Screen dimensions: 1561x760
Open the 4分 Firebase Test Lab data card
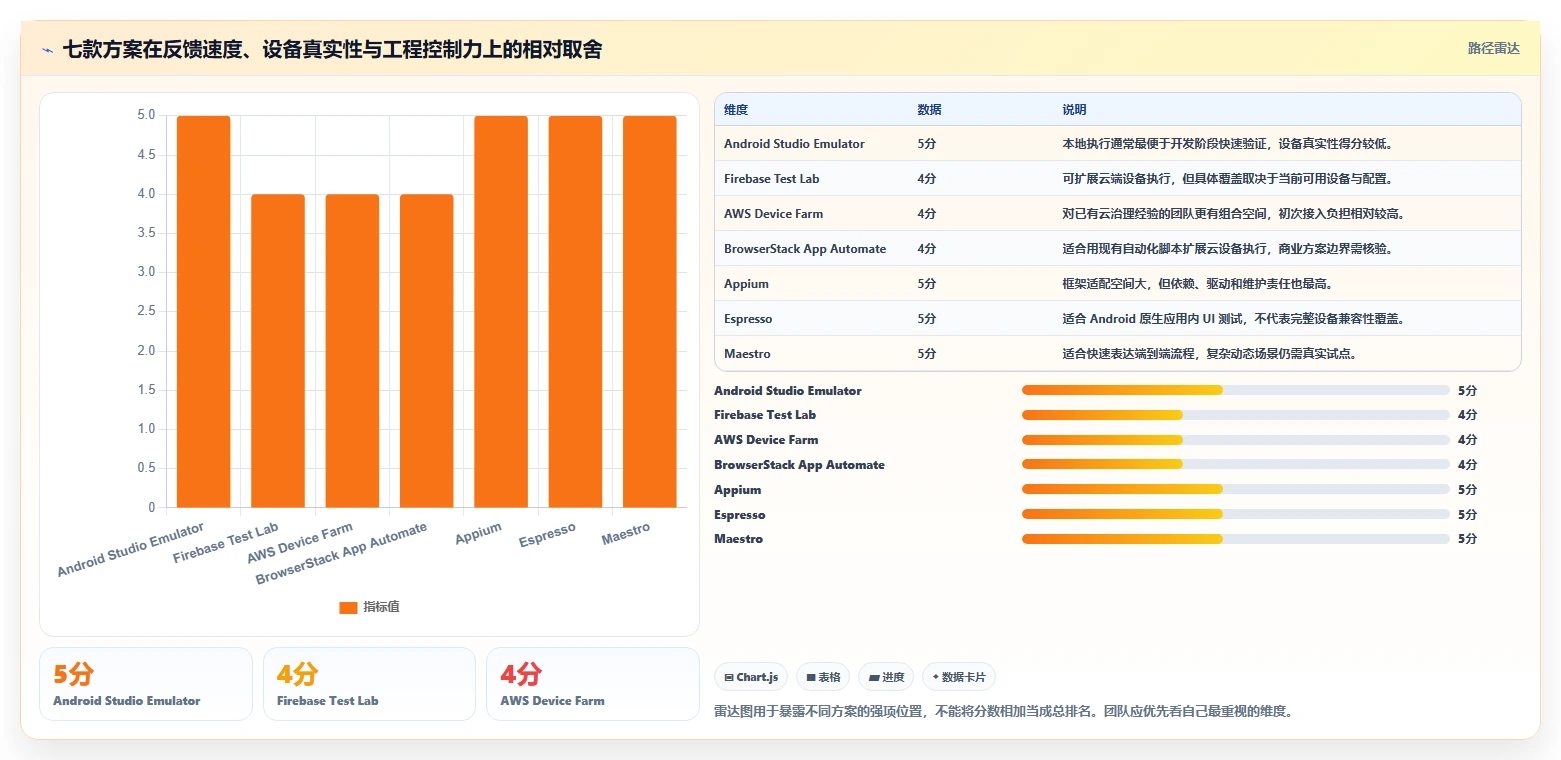tap(369, 684)
